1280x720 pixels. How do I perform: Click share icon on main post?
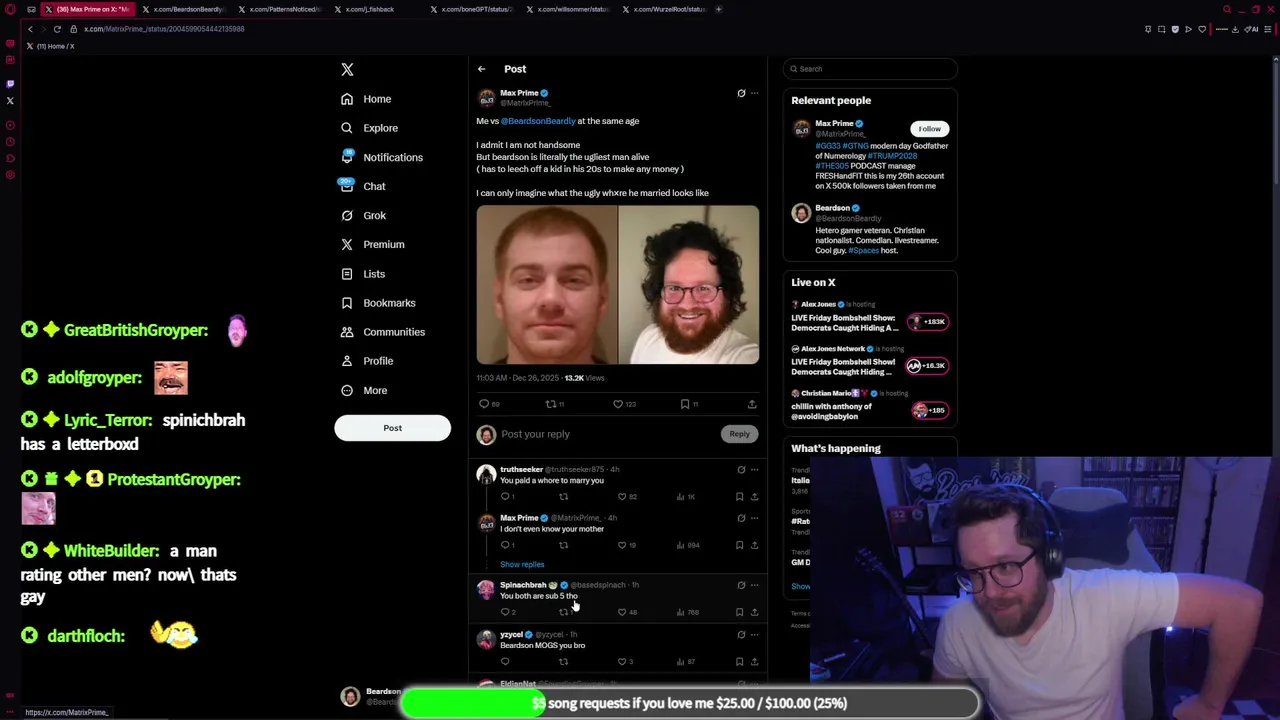(752, 404)
